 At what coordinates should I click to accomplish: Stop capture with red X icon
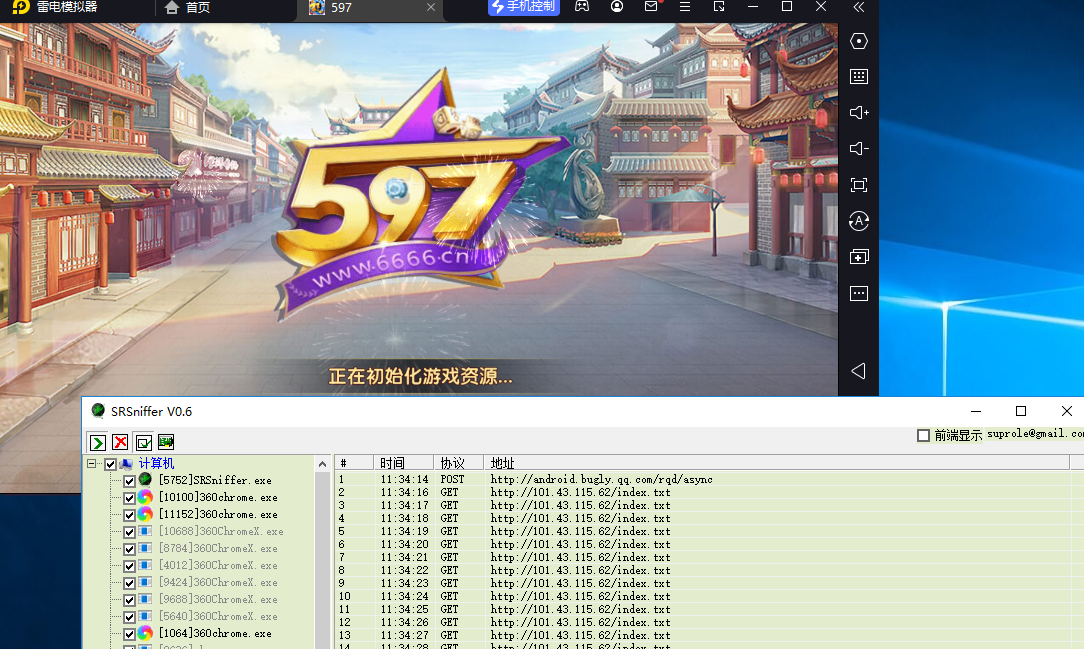[x=120, y=441]
